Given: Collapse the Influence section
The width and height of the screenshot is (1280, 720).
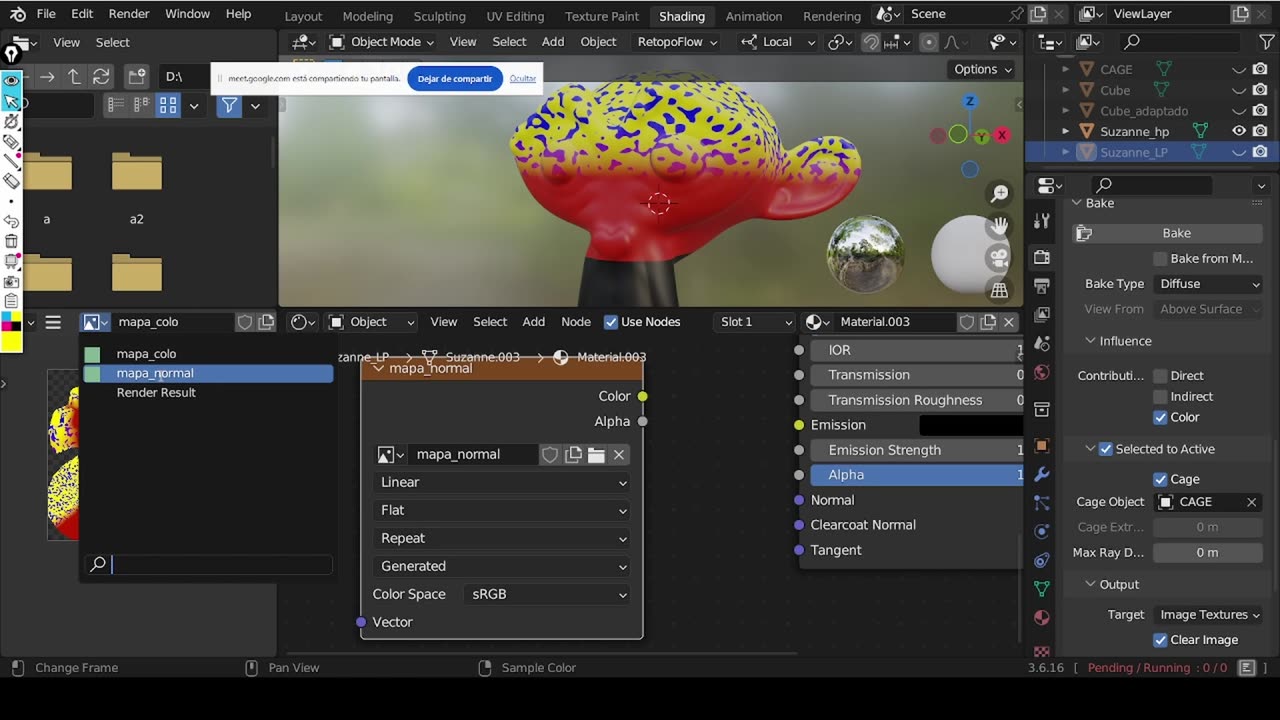Looking at the screenshot, I should pos(1091,341).
